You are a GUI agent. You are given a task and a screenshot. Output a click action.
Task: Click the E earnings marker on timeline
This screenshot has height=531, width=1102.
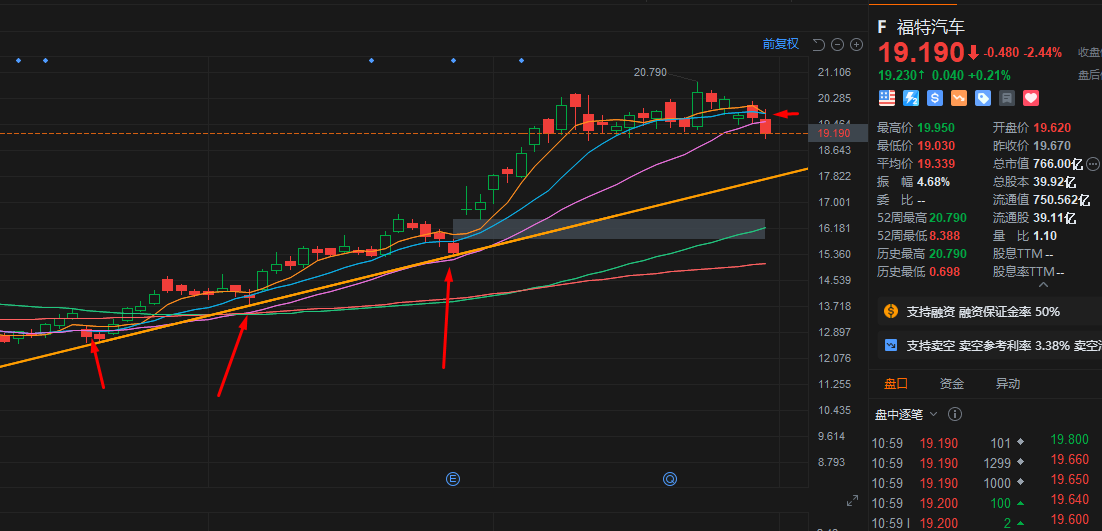[453, 479]
